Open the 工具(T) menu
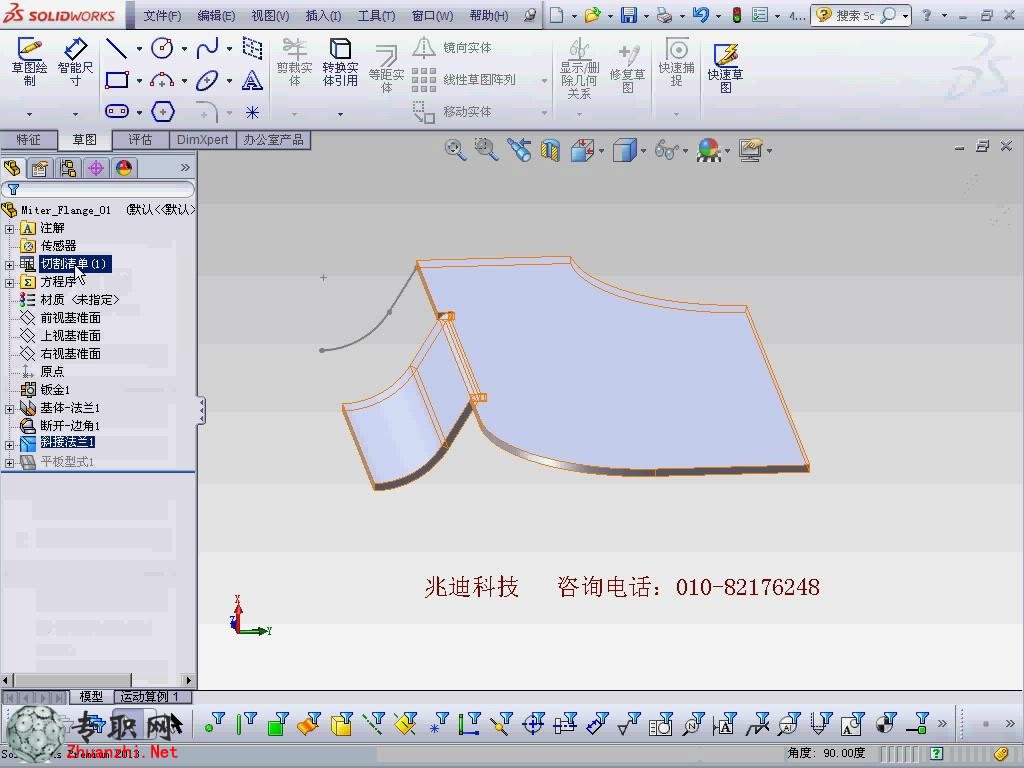Screen dimensions: 1024x768 coord(376,15)
